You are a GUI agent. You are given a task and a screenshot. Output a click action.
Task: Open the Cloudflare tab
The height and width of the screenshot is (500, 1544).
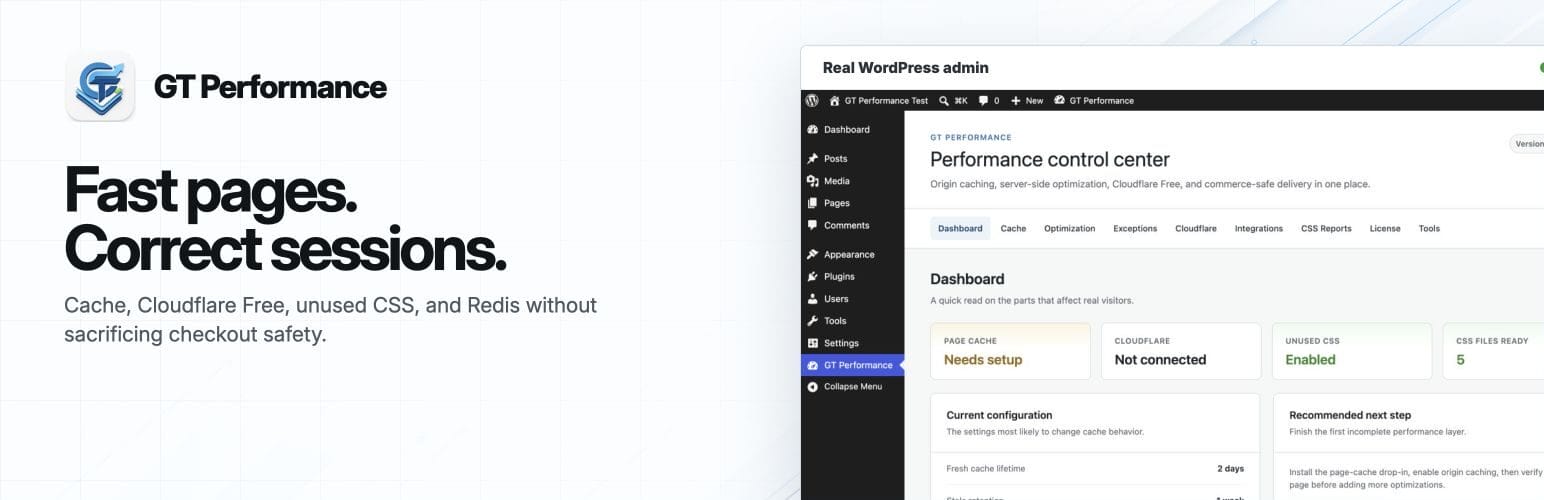1196,228
